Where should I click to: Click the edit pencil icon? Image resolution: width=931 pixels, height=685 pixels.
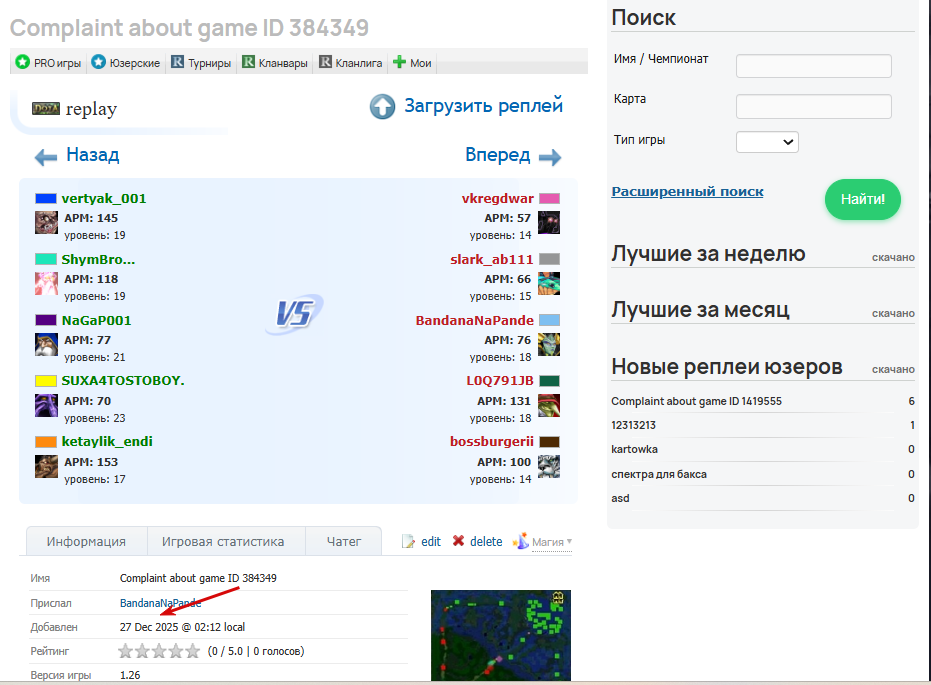pyautogui.click(x=408, y=541)
